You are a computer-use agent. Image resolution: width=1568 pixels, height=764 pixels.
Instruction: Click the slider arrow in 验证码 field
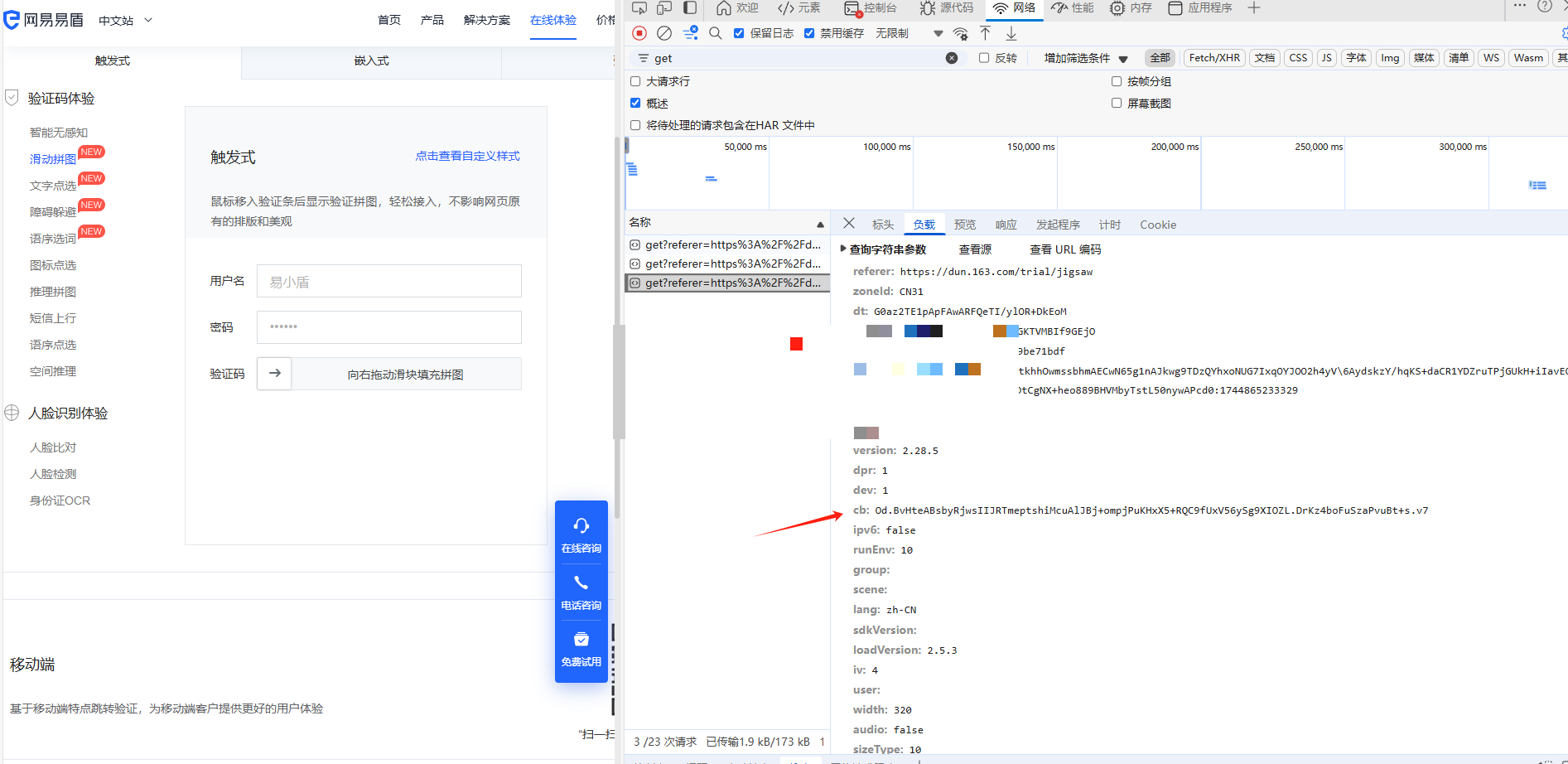click(274, 374)
